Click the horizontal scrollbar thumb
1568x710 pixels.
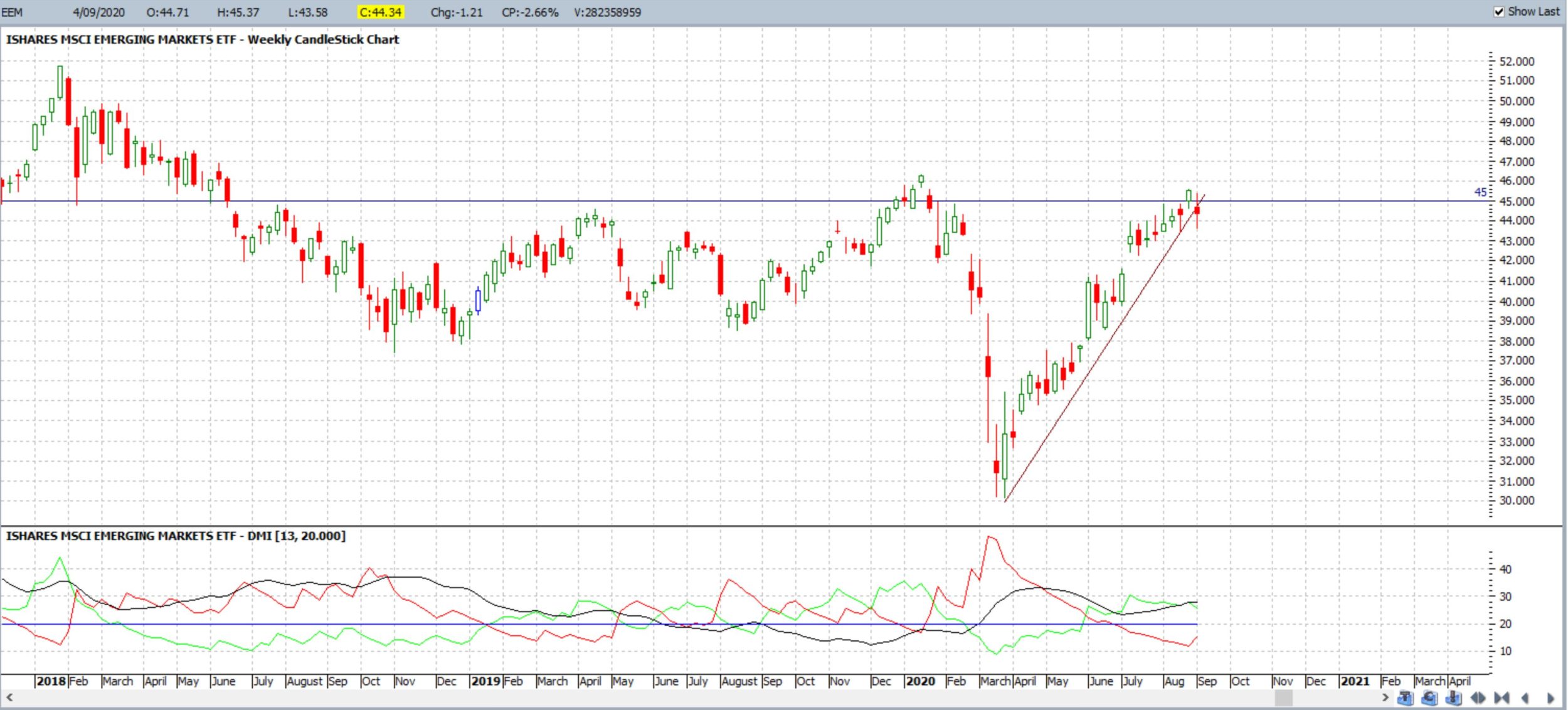tap(1284, 697)
